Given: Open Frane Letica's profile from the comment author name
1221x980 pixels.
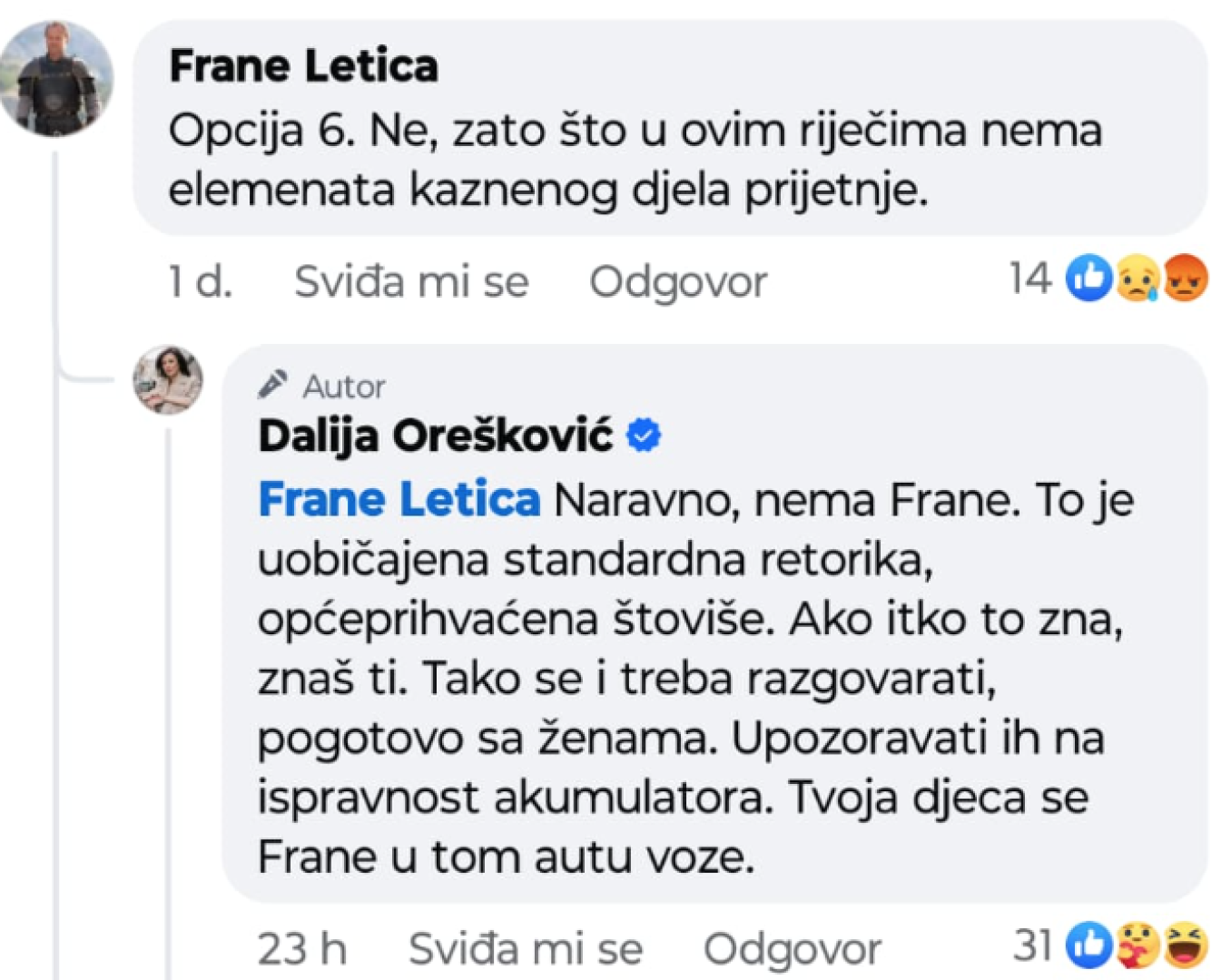Looking at the screenshot, I should pos(303,66).
